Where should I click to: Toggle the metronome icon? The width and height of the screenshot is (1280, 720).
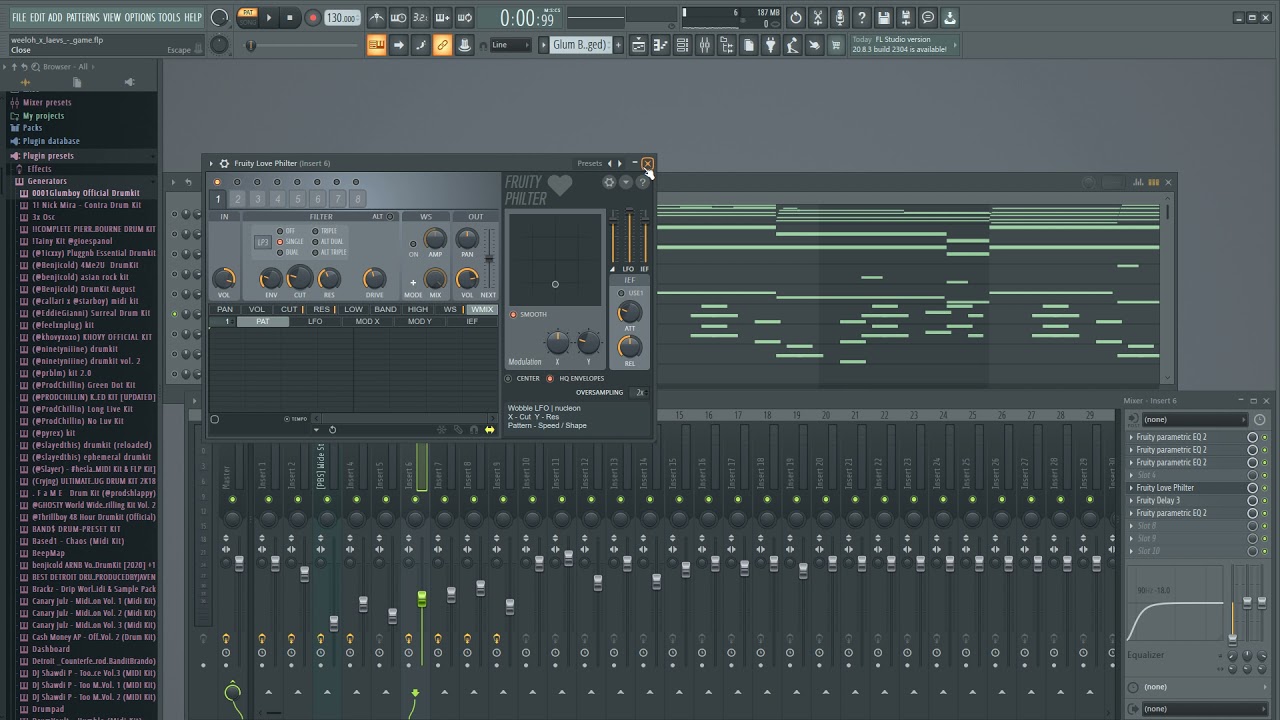(376, 17)
